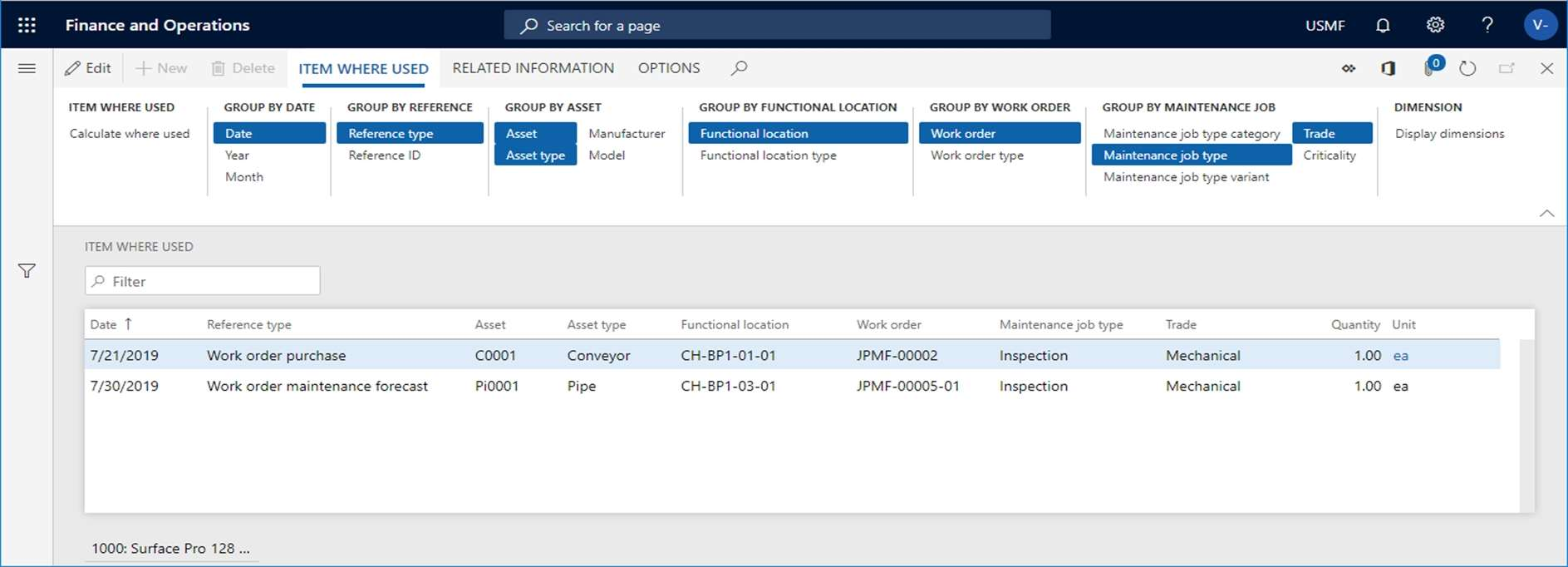Sort by the Date column header
This screenshot has width=1568, height=567.
pos(104,325)
